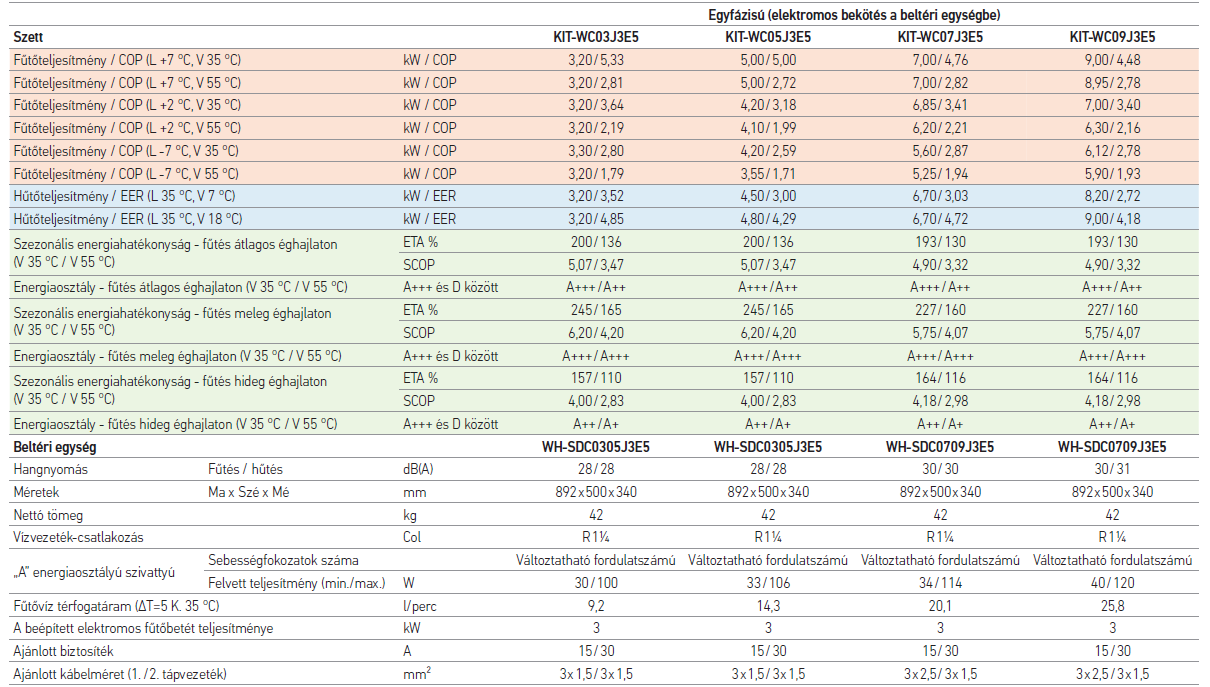This screenshot has width=1210, height=687.
Task: Select 'A beépített elektromos fűtőbetét teljesítménye' label
Action: click(x=143, y=628)
